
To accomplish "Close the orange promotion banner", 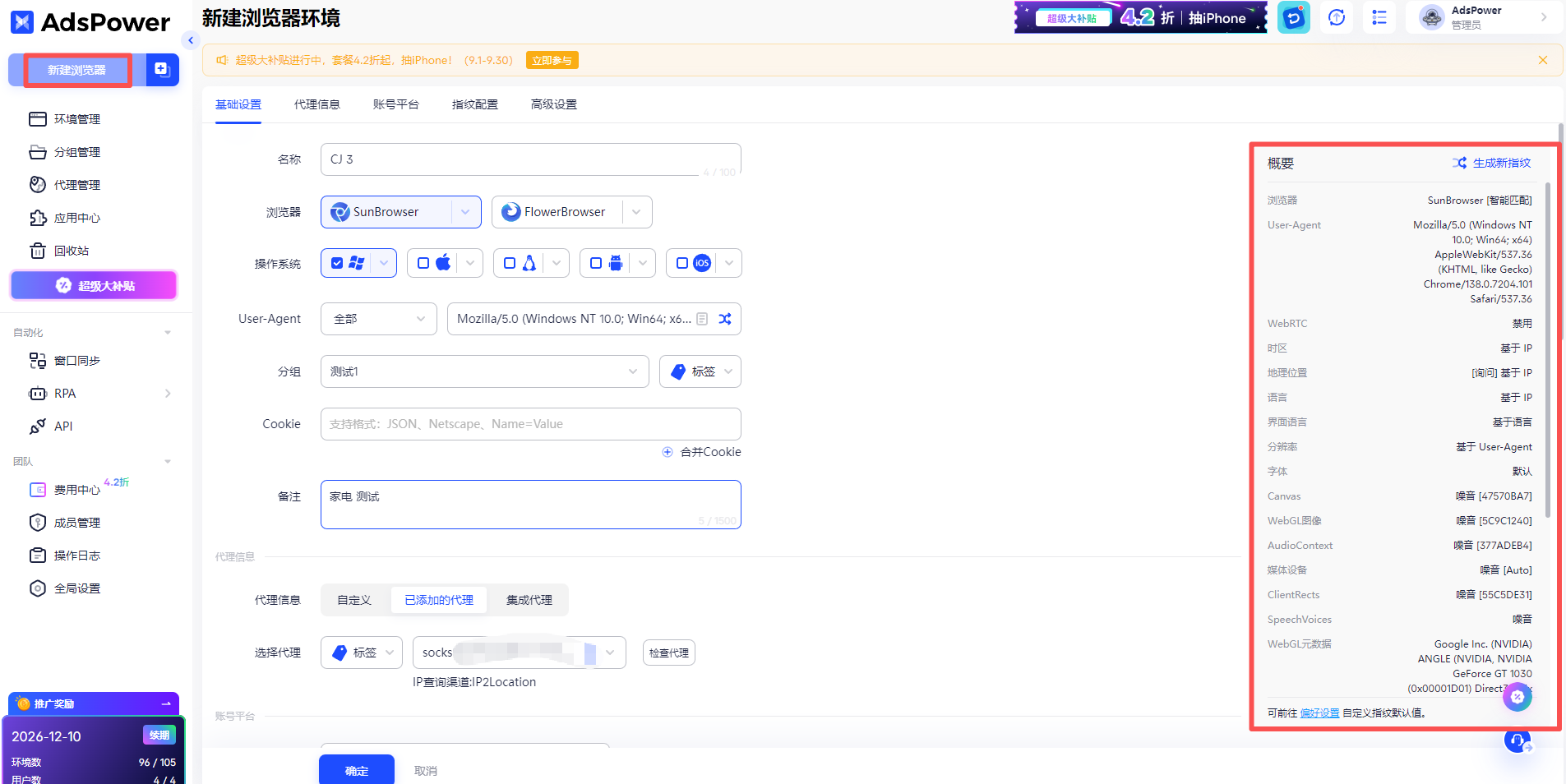I will (1543, 60).
